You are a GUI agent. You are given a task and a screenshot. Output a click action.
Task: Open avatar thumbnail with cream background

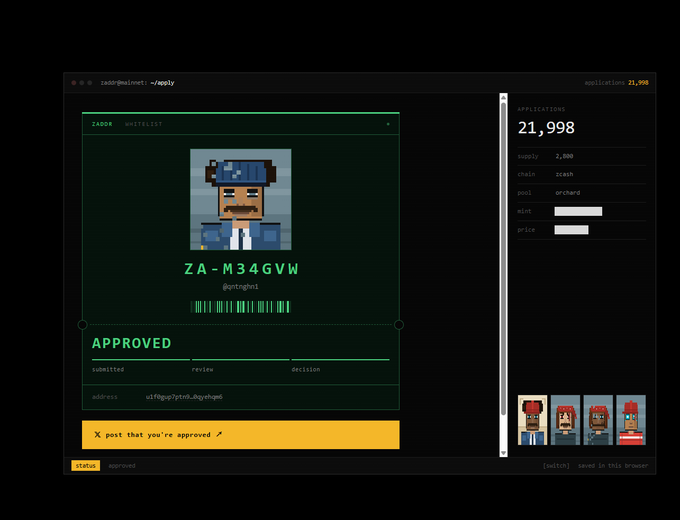coord(532,420)
